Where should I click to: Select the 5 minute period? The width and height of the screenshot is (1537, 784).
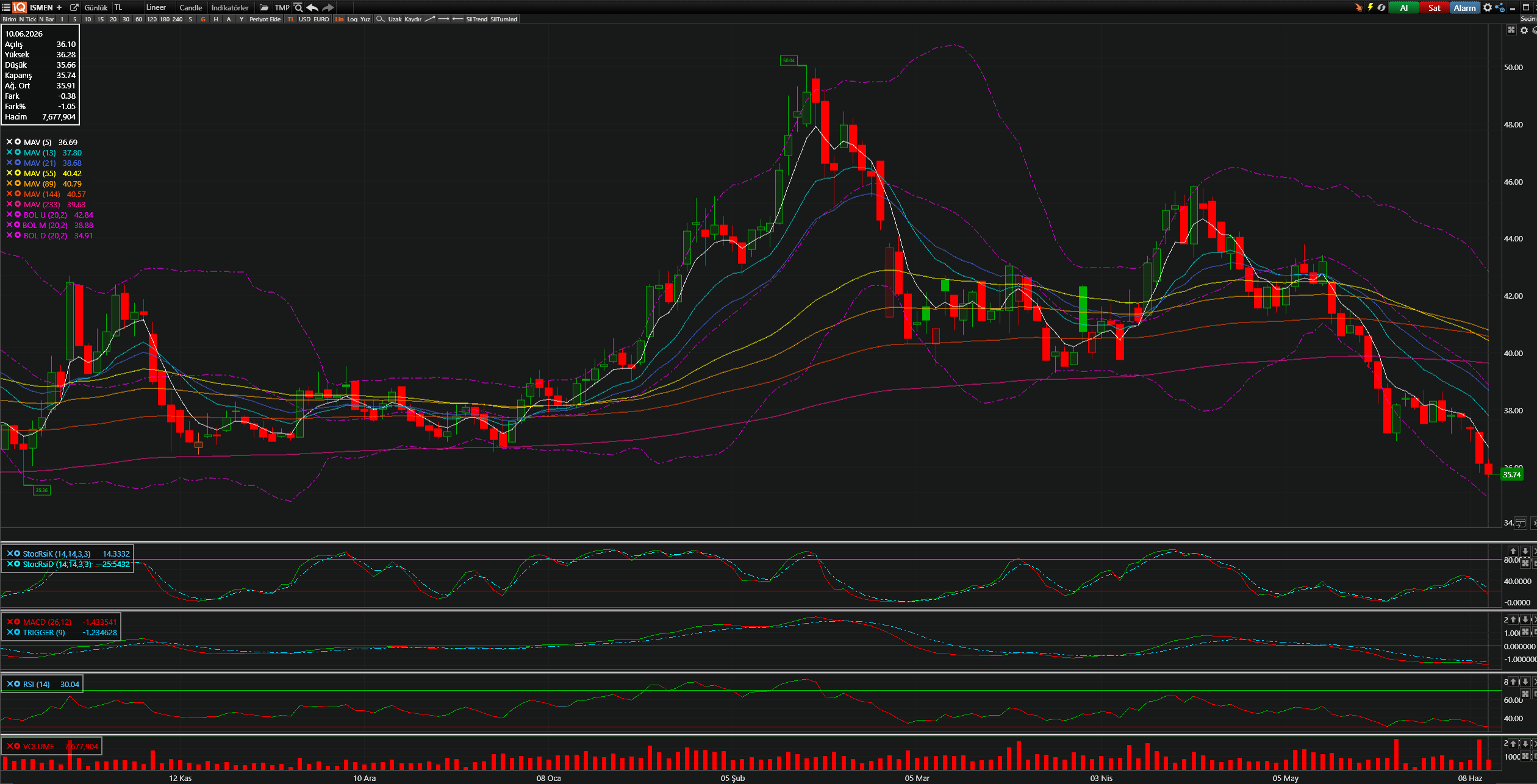tap(74, 19)
